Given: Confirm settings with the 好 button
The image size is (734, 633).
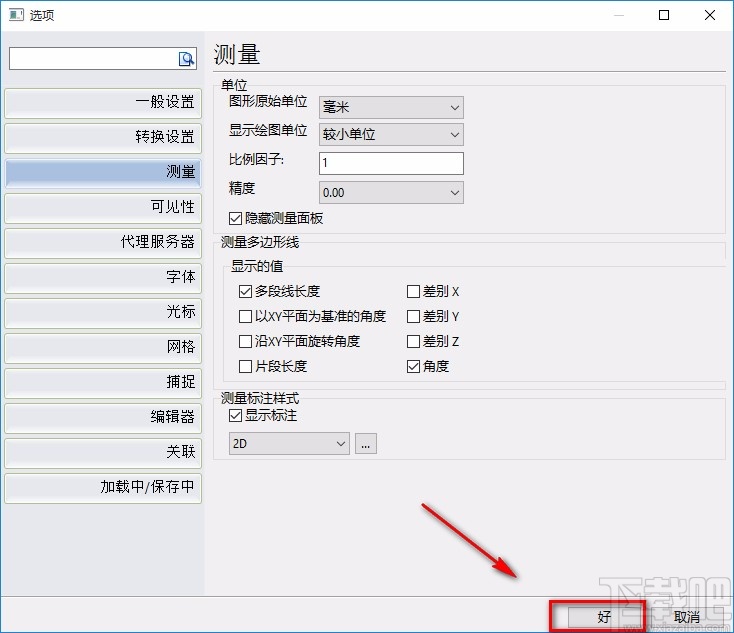Looking at the screenshot, I should (x=604, y=617).
